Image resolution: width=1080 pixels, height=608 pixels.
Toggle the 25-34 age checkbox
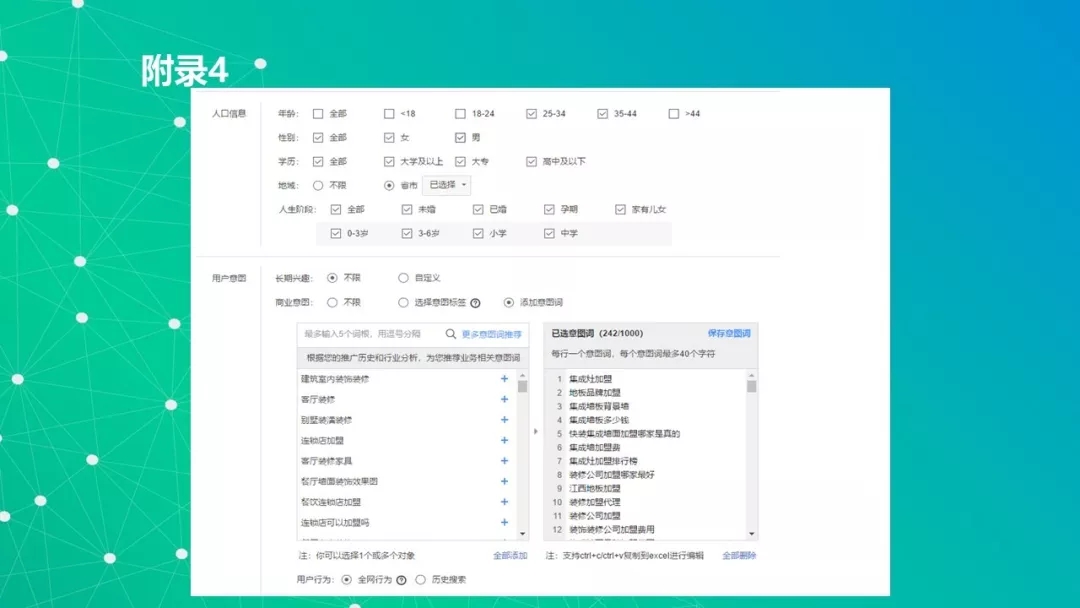pos(532,114)
